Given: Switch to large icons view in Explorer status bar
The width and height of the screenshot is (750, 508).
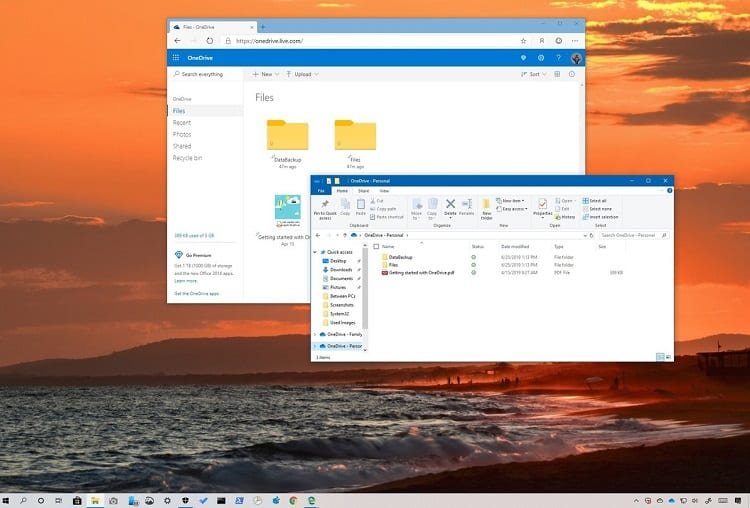Looking at the screenshot, I should click(668, 357).
